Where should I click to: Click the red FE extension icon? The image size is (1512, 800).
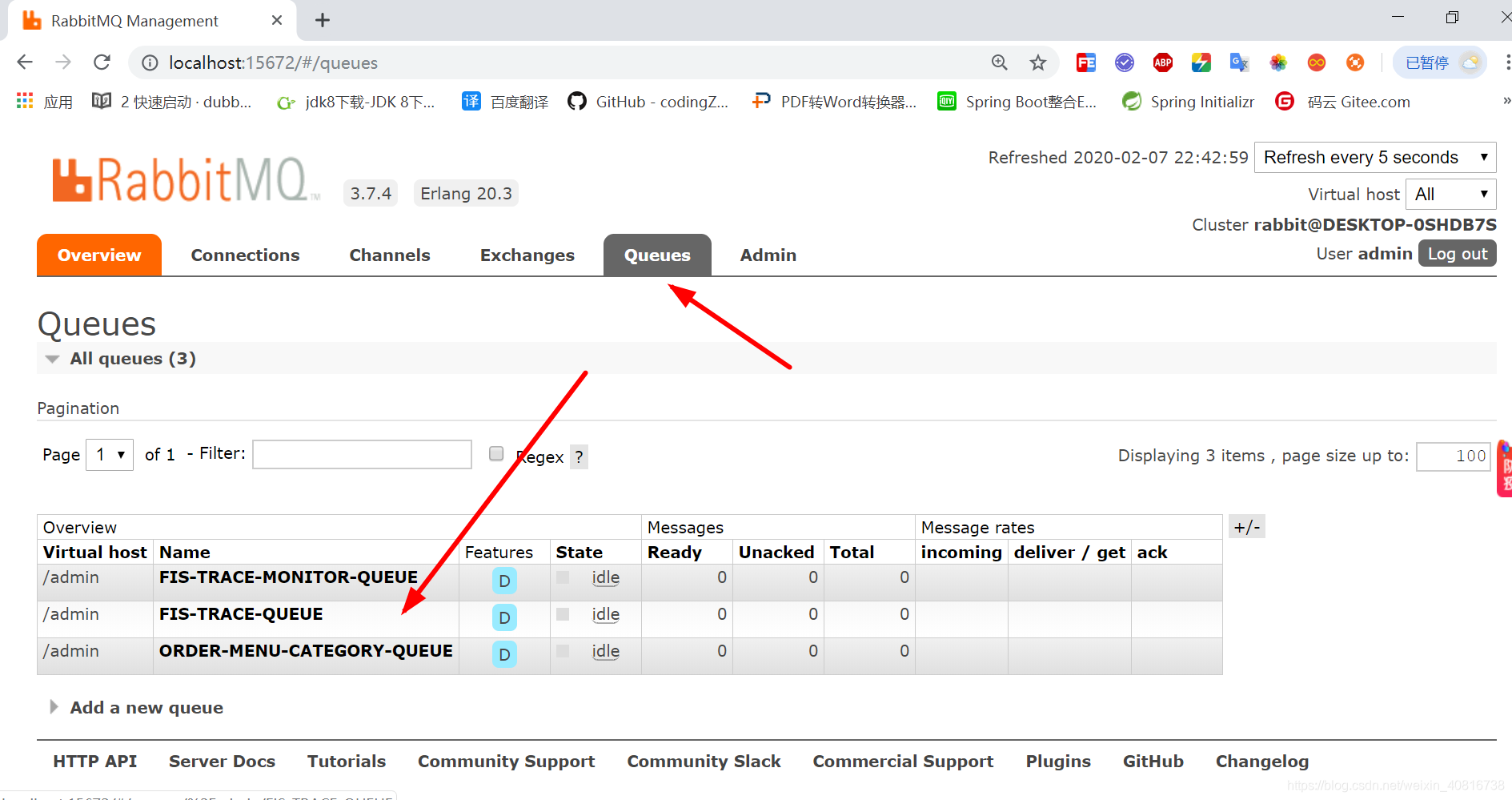click(x=1086, y=62)
